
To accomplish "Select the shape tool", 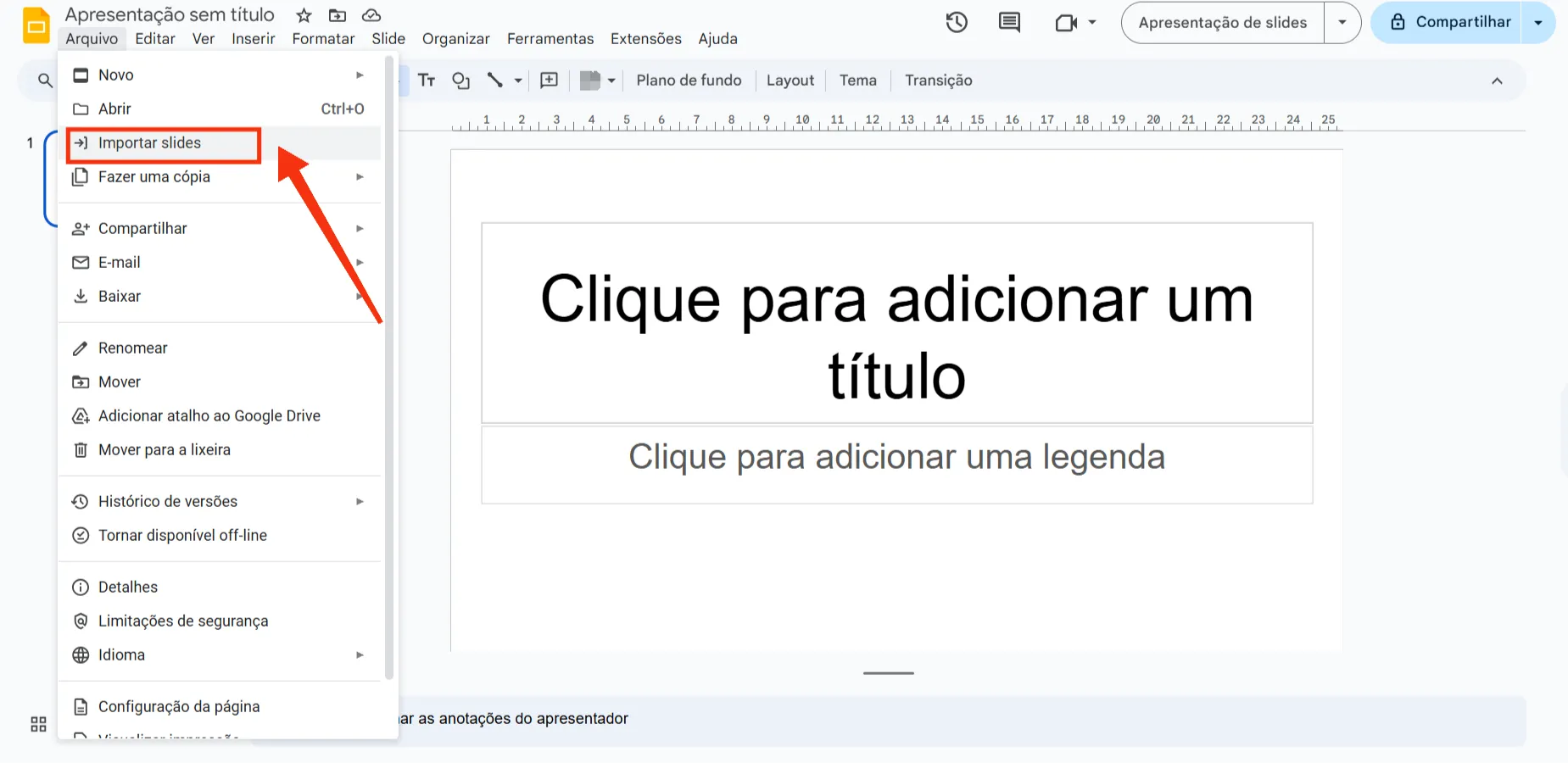I will coord(460,80).
